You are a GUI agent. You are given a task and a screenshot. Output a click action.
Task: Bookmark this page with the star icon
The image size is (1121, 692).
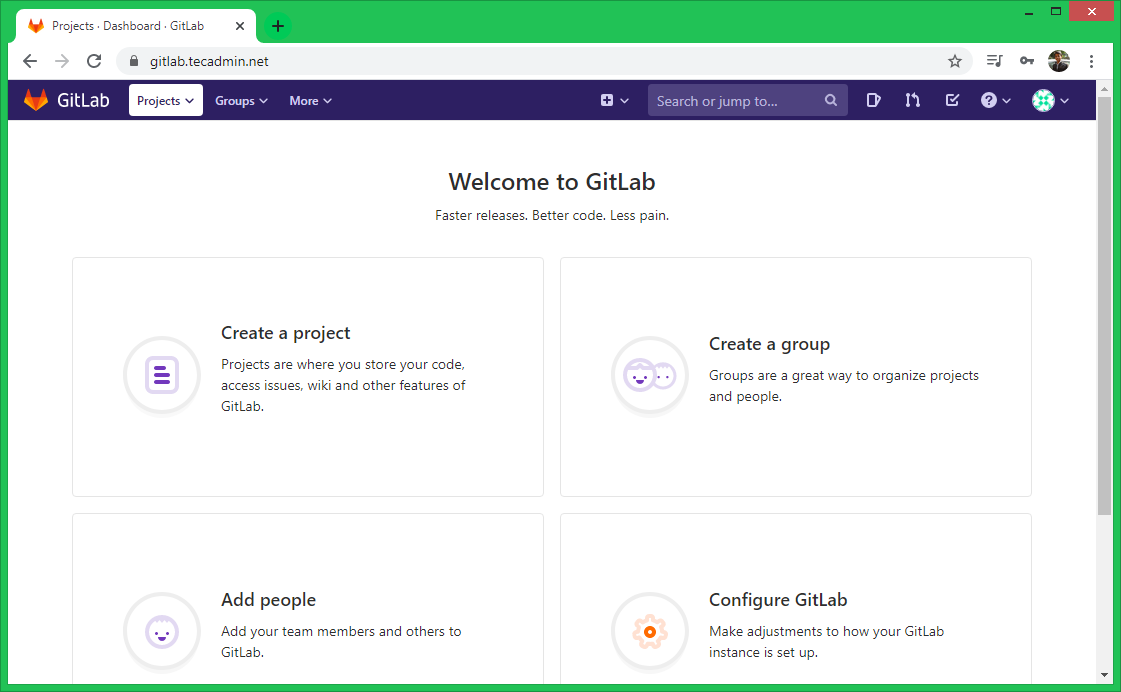pos(954,61)
